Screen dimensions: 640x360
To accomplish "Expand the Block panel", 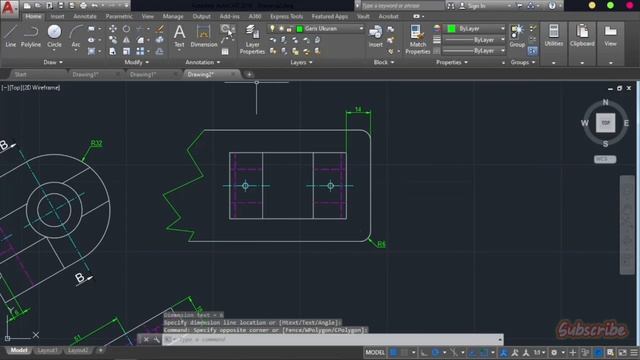I will (x=384, y=62).
